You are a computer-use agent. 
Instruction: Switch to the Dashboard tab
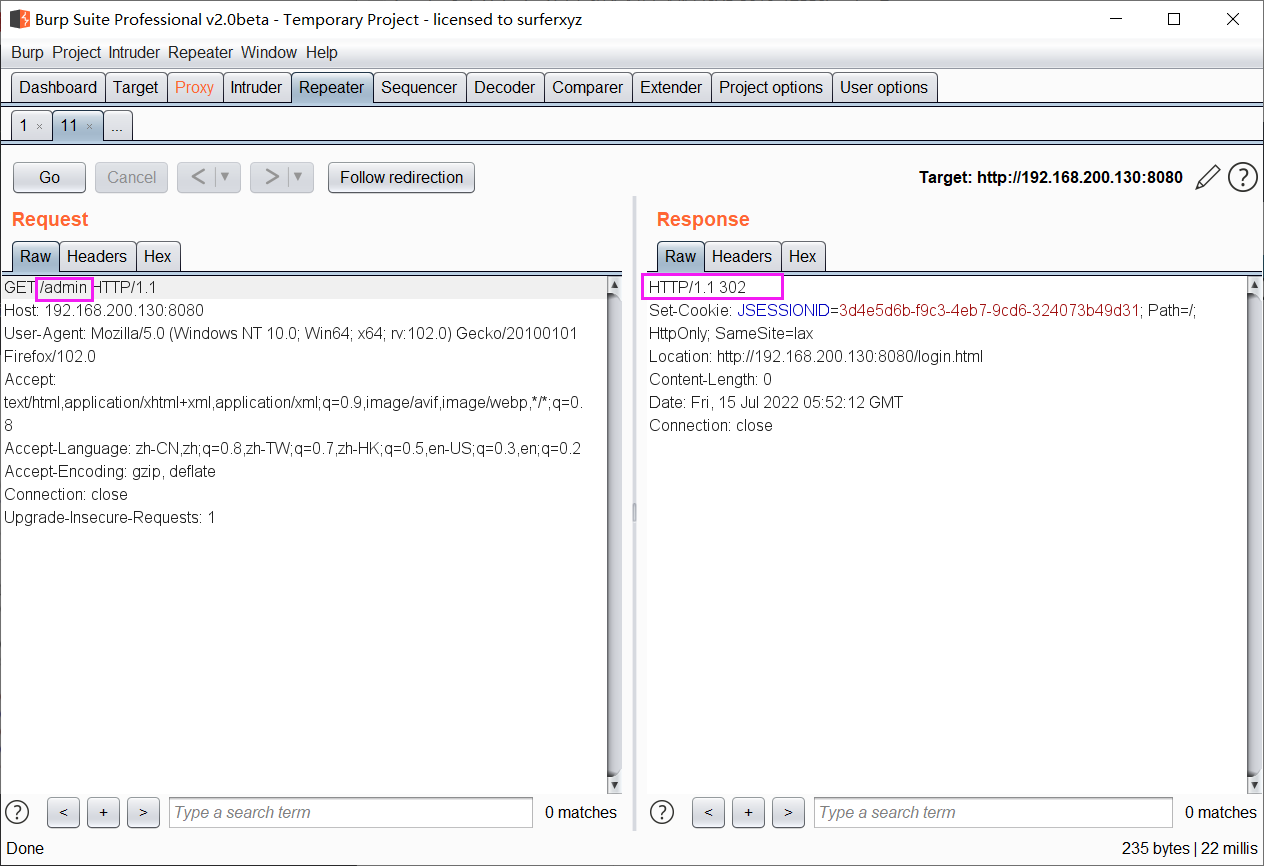click(58, 87)
